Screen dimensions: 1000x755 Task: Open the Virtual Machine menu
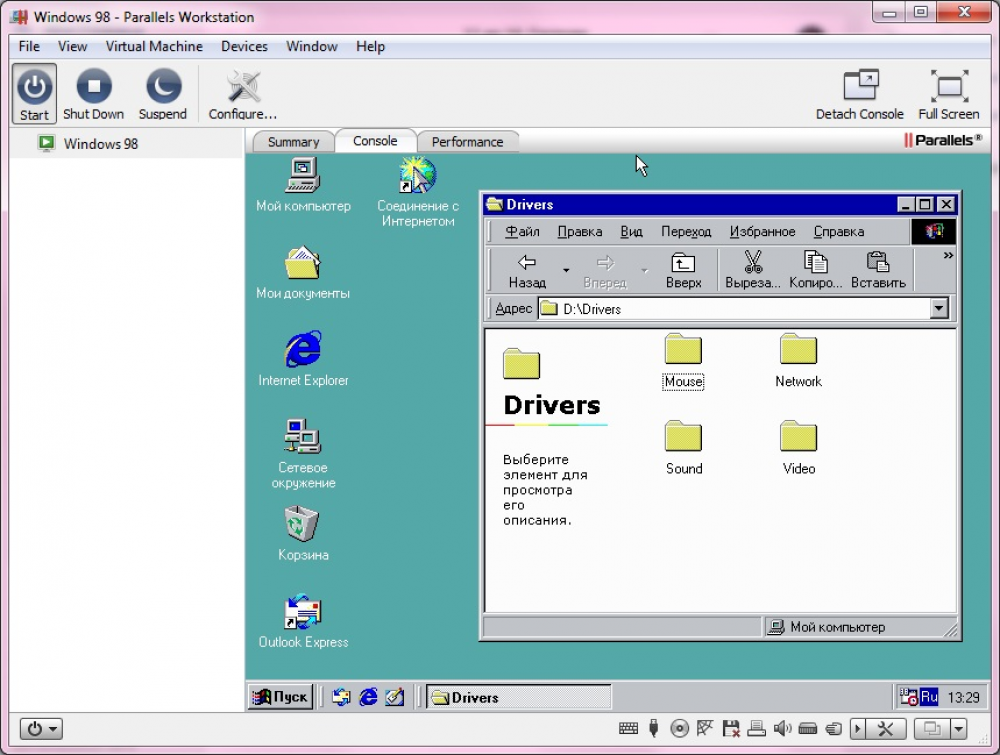pos(154,47)
